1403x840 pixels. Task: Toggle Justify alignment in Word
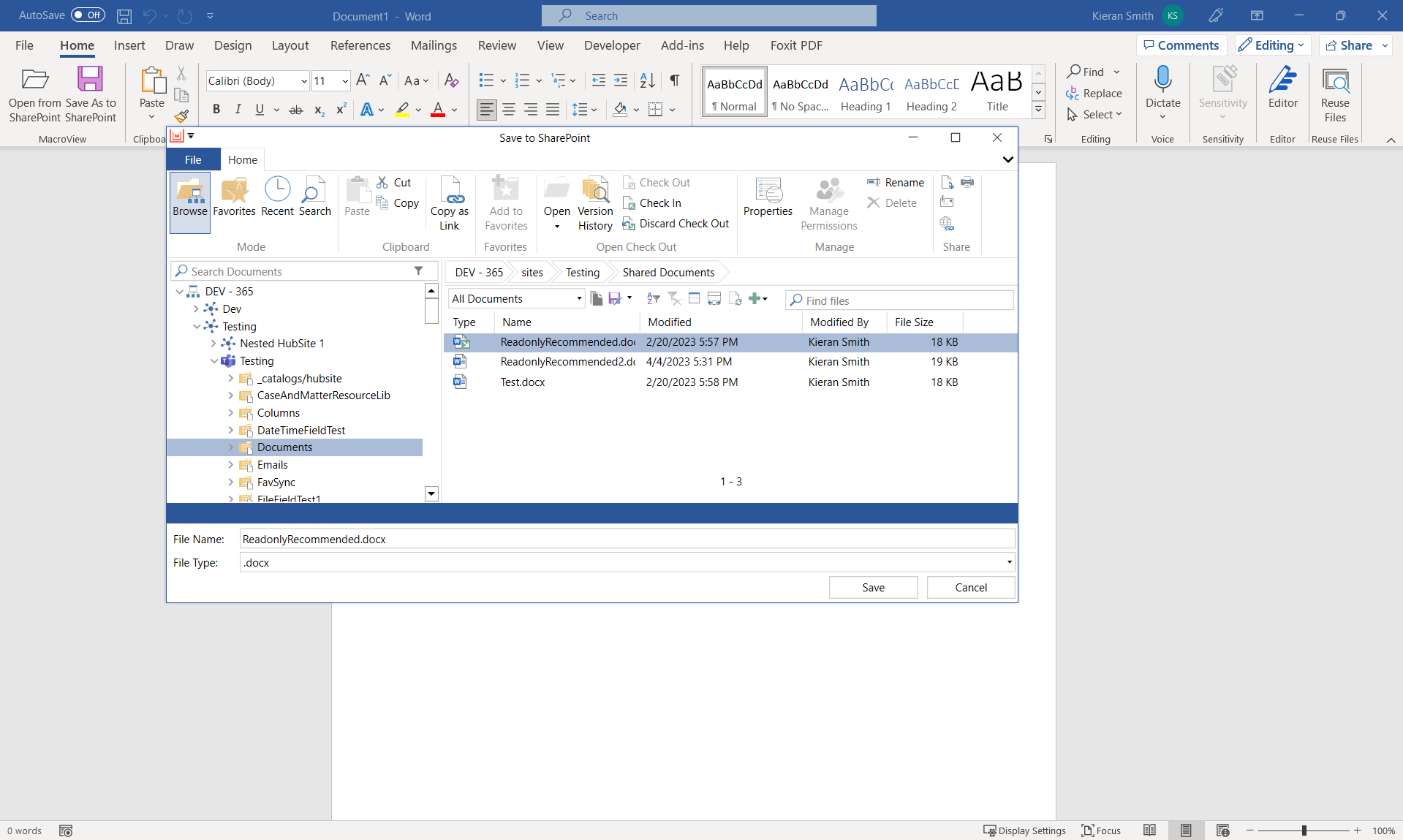[553, 110]
